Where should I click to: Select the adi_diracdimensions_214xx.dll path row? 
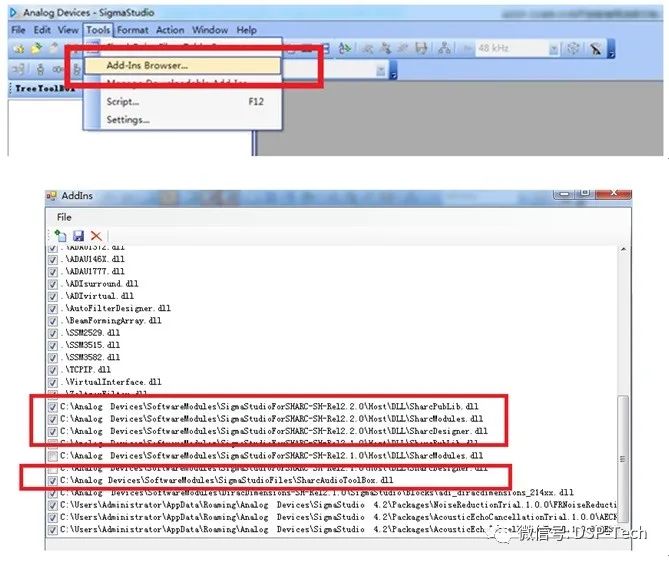pos(317,493)
